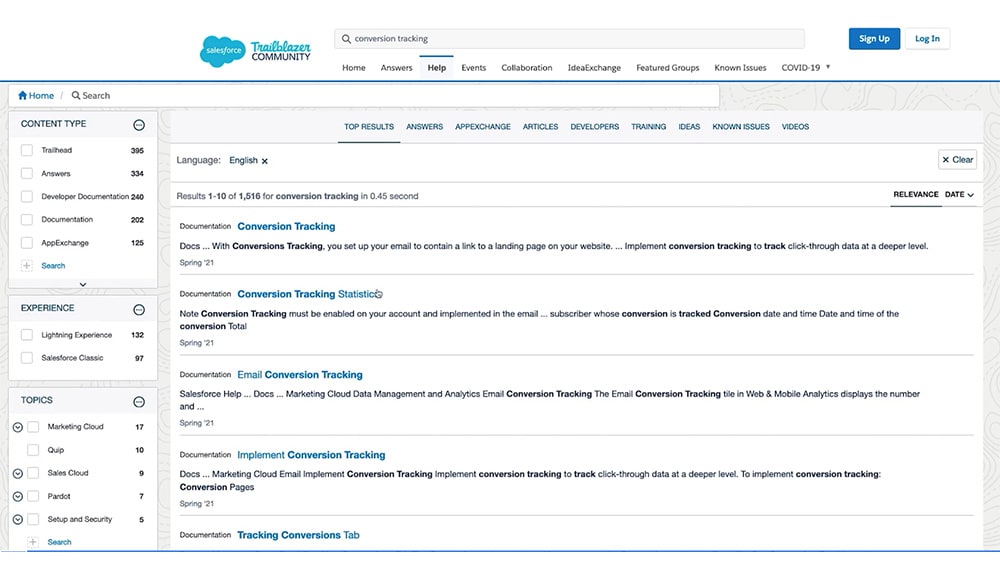Click the conversion tracking search field

[570, 39]
